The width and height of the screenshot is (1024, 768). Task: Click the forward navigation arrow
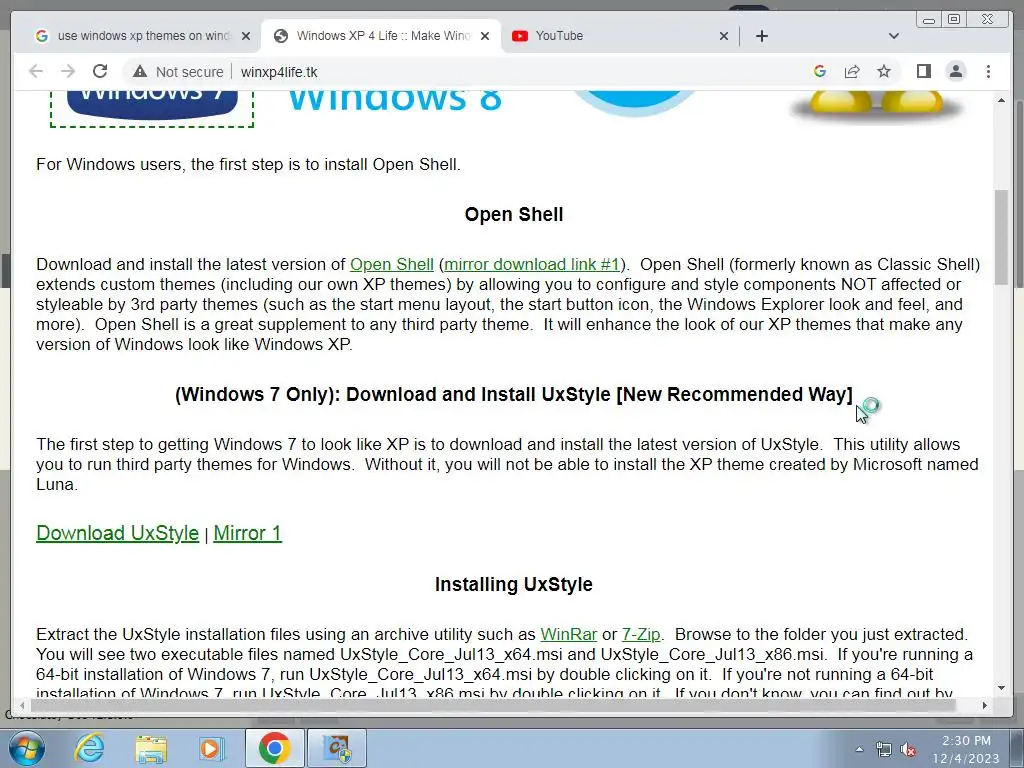tap(68, 71)
